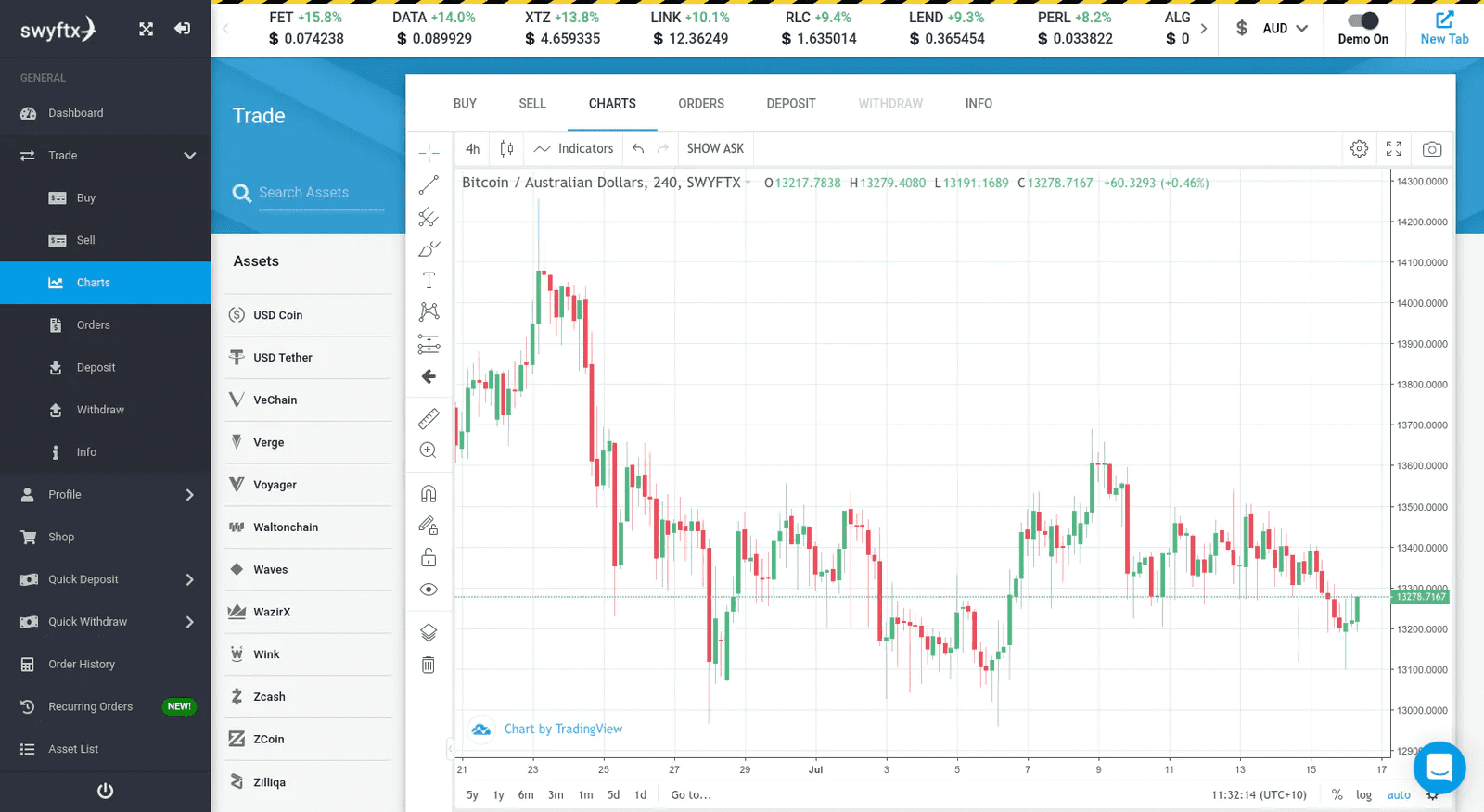Viewport: 1484px width, 812px height.
Task: Select the Zcash asset
Action: pos(308,697)
